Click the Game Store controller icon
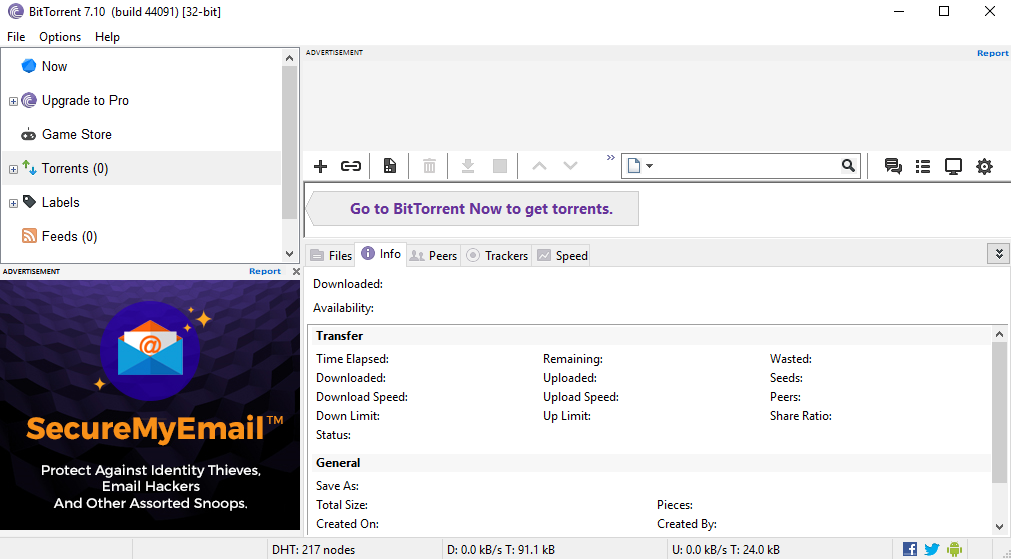 click(x=28, y=135)
